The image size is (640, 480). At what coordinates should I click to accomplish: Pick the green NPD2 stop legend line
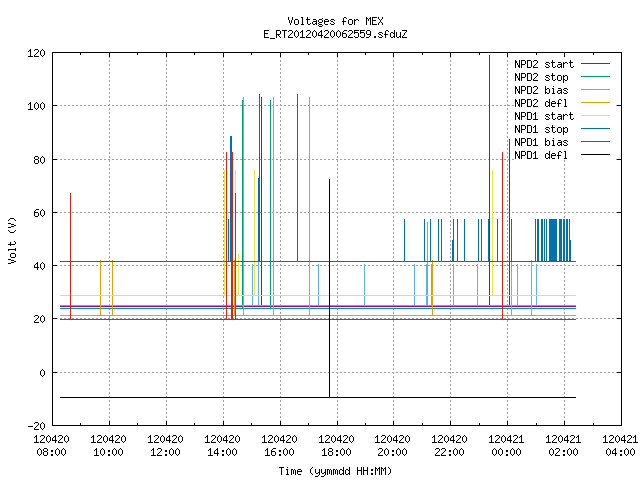click(595, 77)
